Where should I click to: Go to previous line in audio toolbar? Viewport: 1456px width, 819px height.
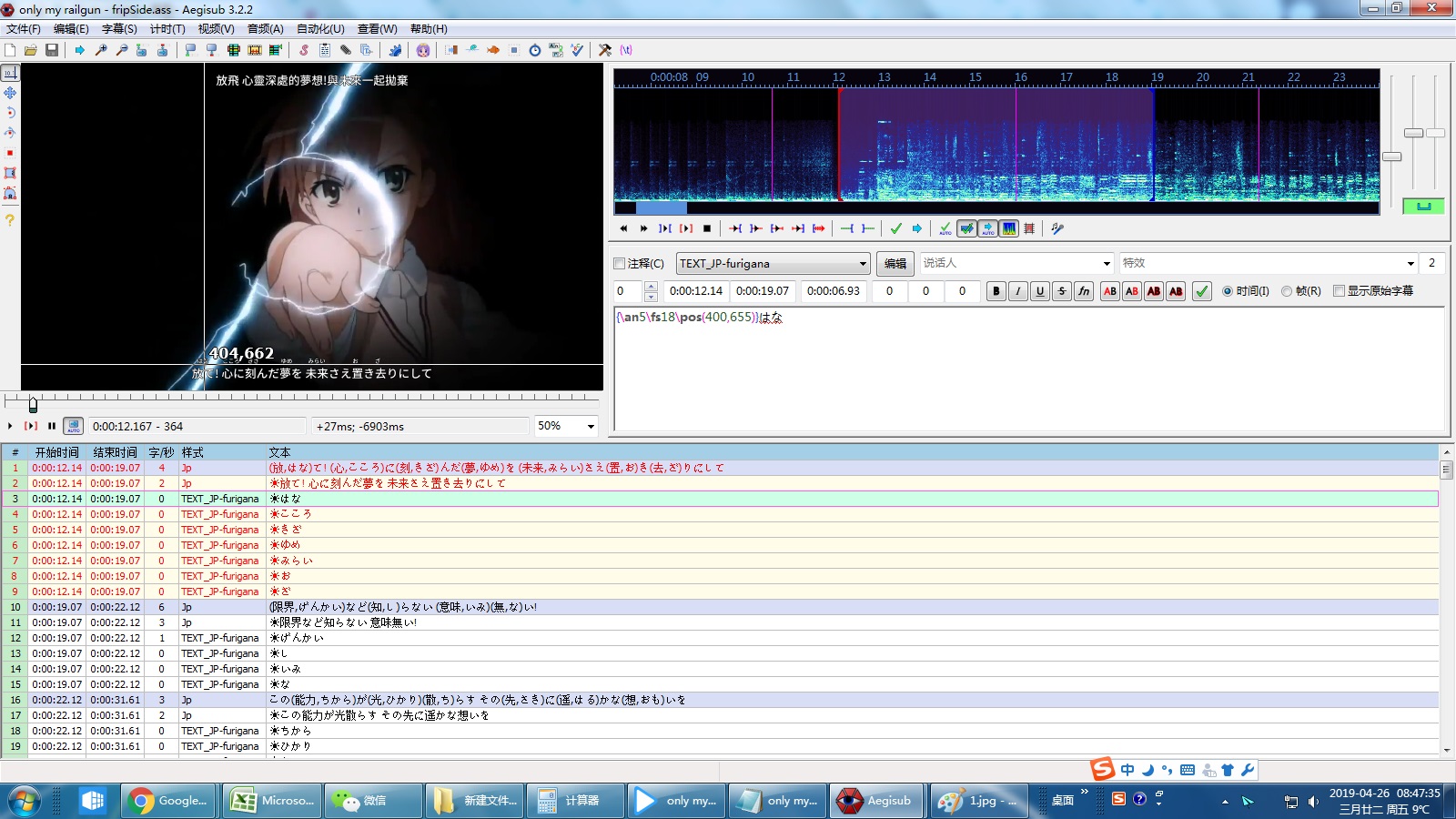point(623,228)
